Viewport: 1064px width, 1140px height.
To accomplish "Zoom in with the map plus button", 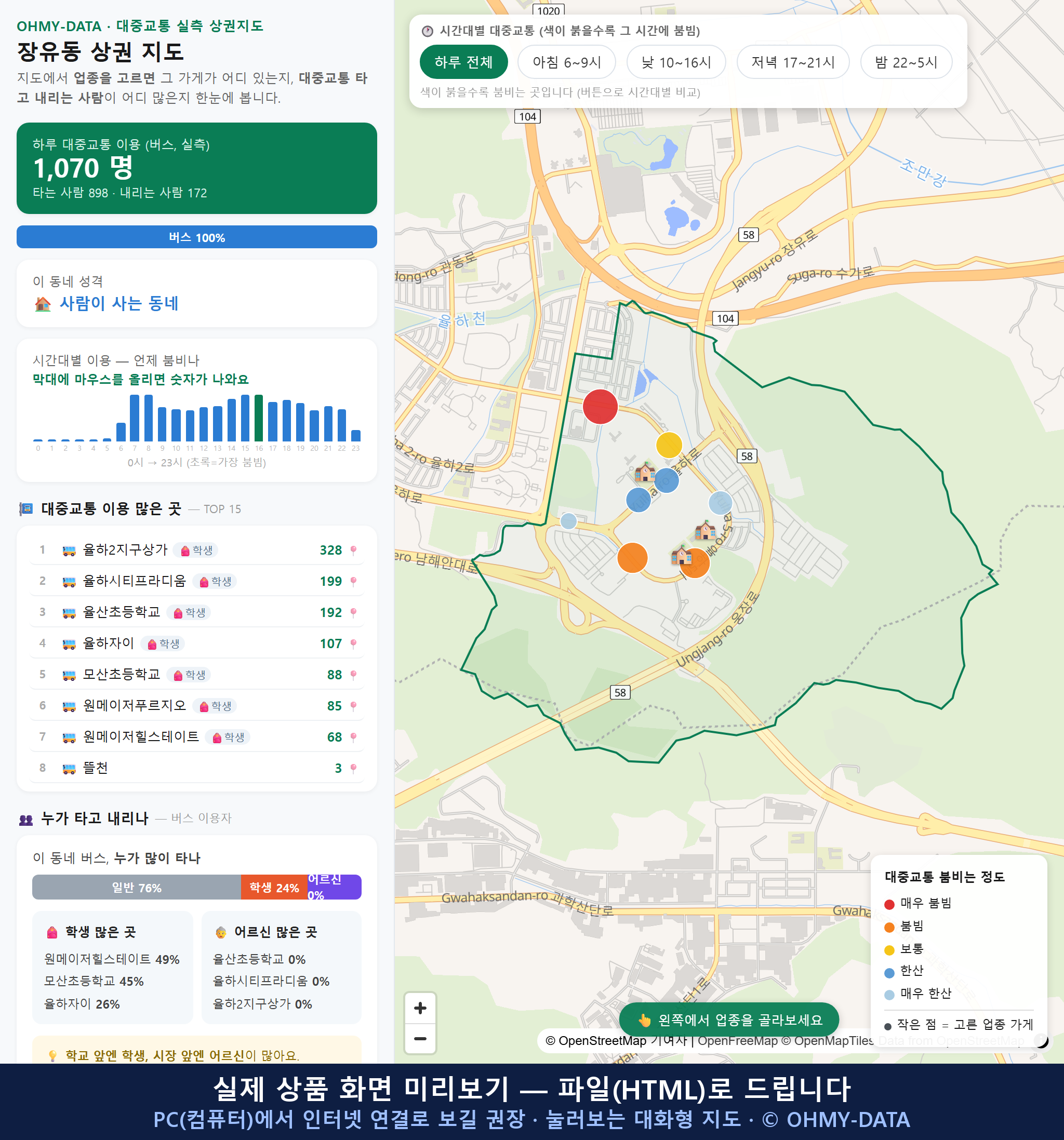I will (x=420, y=1008).
